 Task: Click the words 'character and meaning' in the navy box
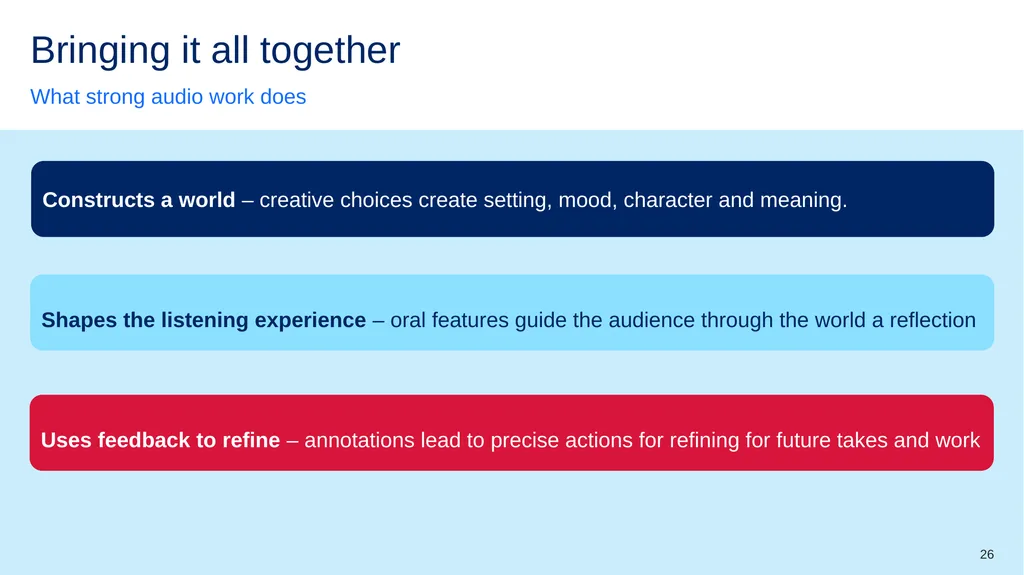tap(735, 199)
